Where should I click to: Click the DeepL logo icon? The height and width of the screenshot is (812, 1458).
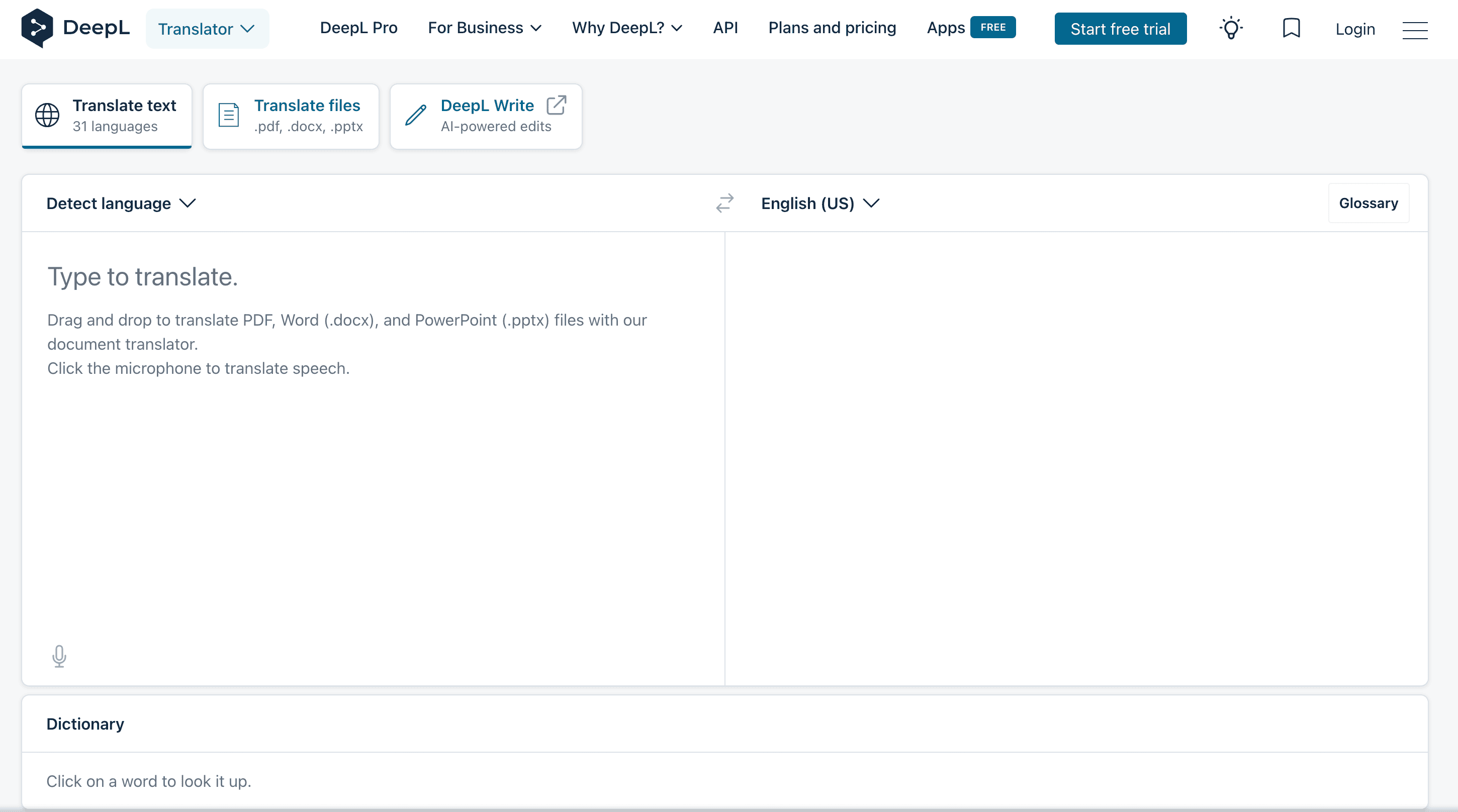tap(37, 28)
